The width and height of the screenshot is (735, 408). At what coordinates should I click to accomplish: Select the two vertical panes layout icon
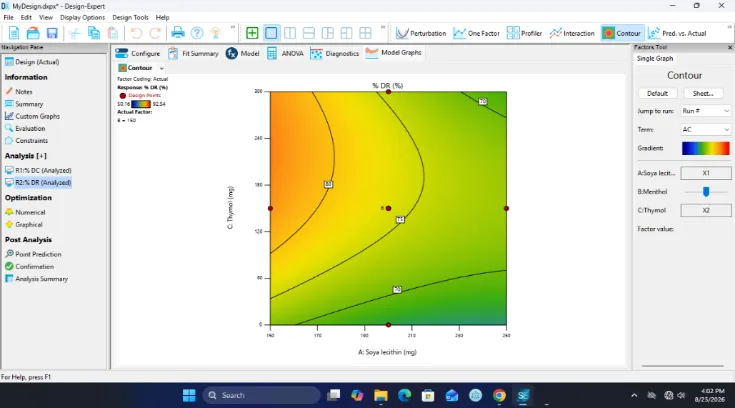290,33
